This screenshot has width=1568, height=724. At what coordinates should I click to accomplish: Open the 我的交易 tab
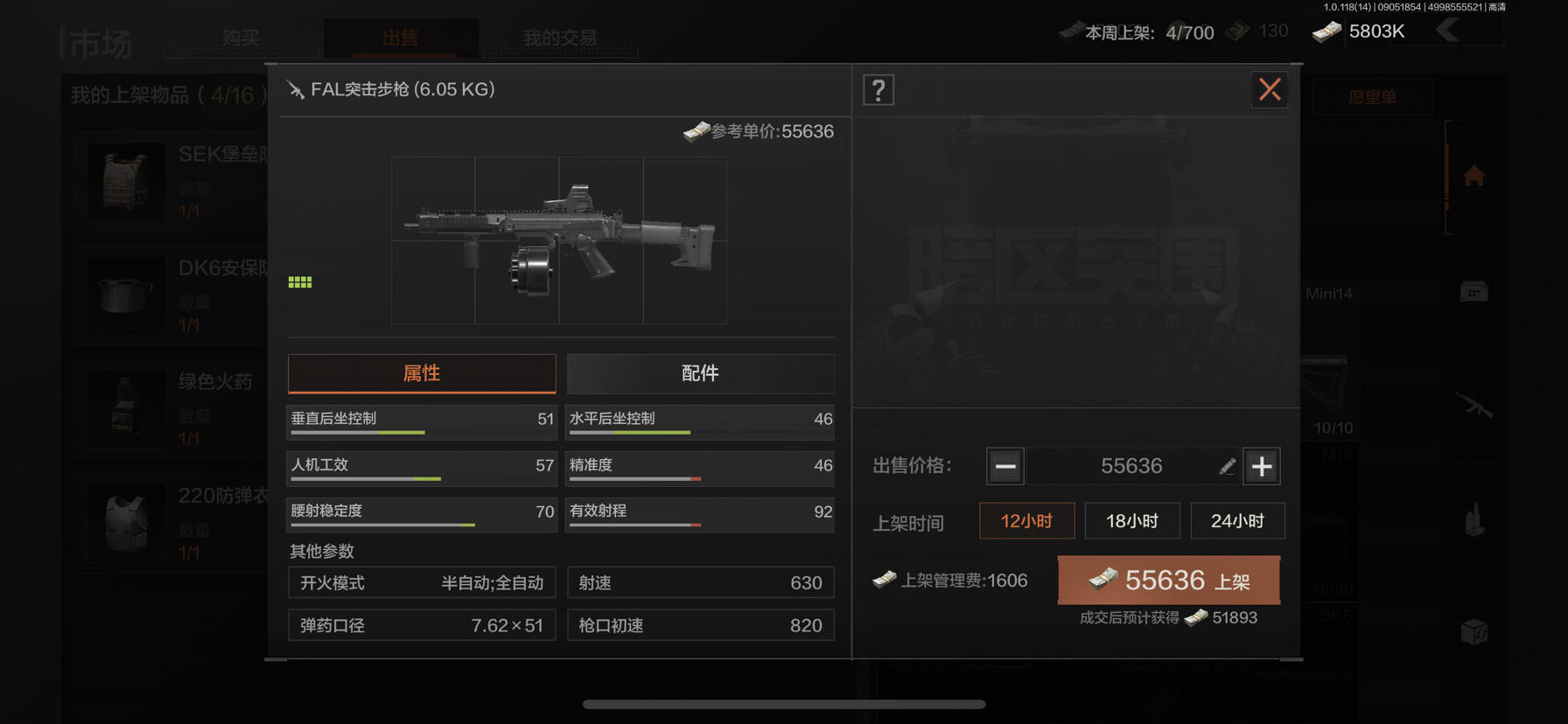coord(560,38)
